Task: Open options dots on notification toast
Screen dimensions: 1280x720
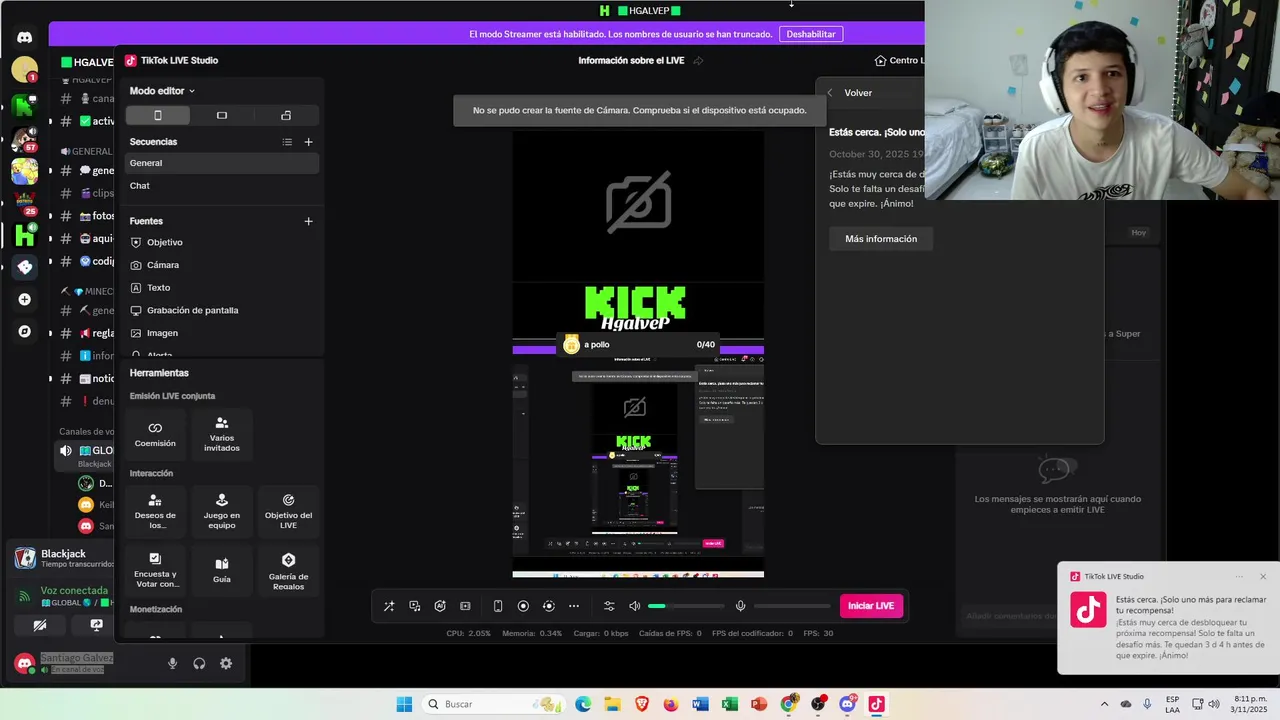Action: click(x=1239, y=576)
